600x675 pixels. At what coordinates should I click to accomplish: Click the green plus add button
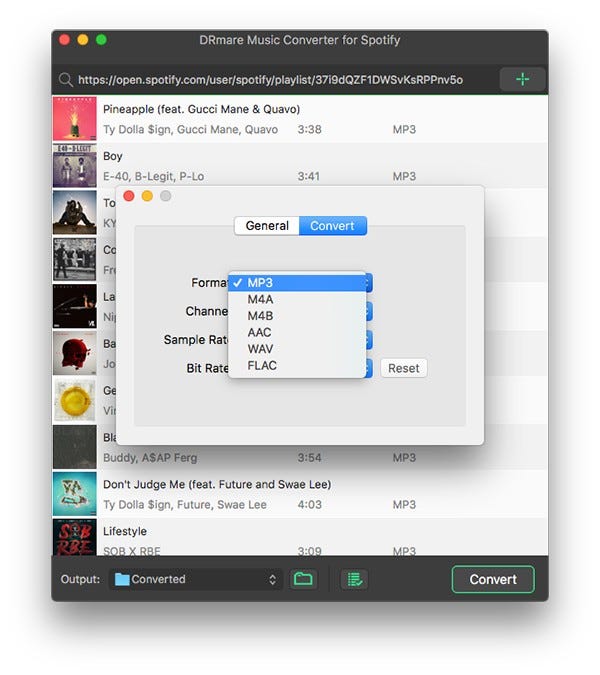coord(522,79)
